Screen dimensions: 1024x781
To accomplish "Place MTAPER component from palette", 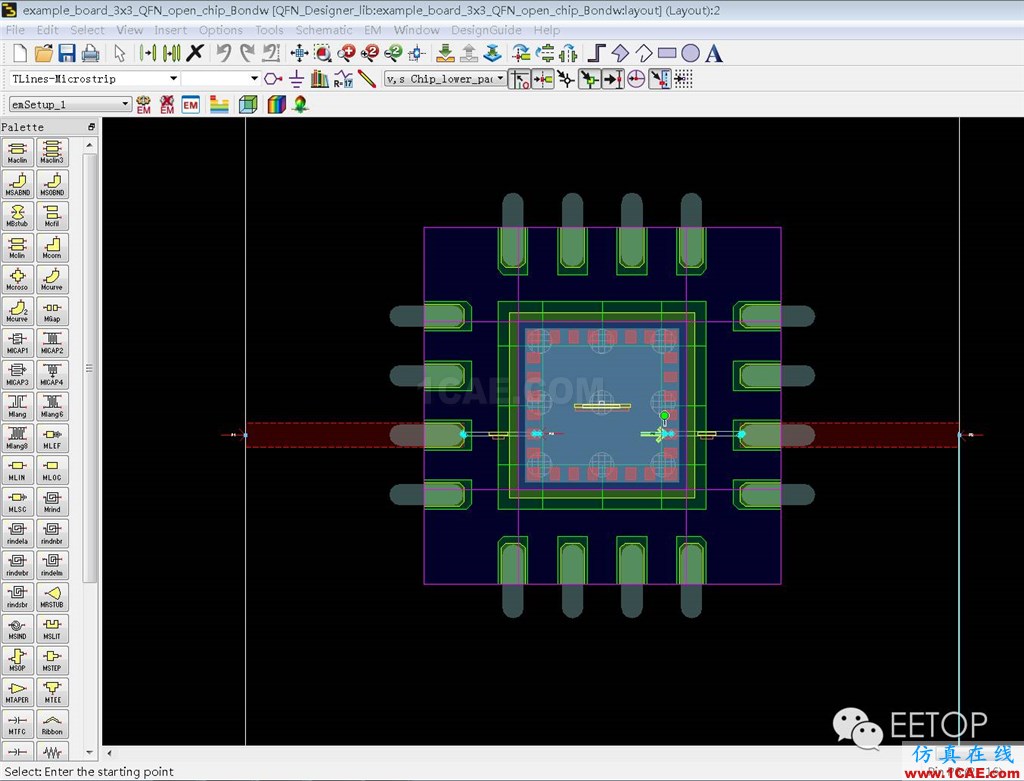I will coord(18,692).
